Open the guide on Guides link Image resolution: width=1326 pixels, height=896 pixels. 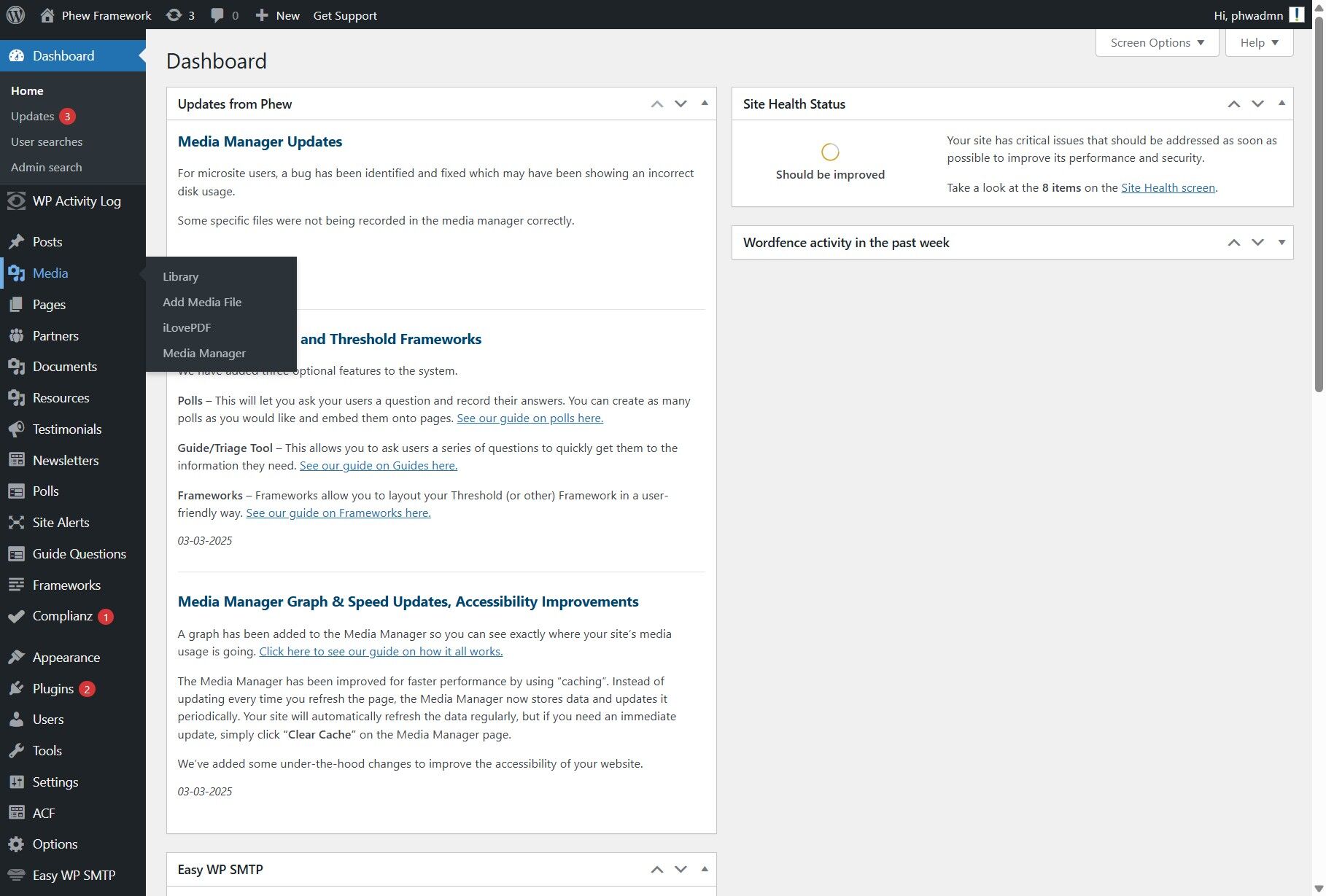pos(379,466)
